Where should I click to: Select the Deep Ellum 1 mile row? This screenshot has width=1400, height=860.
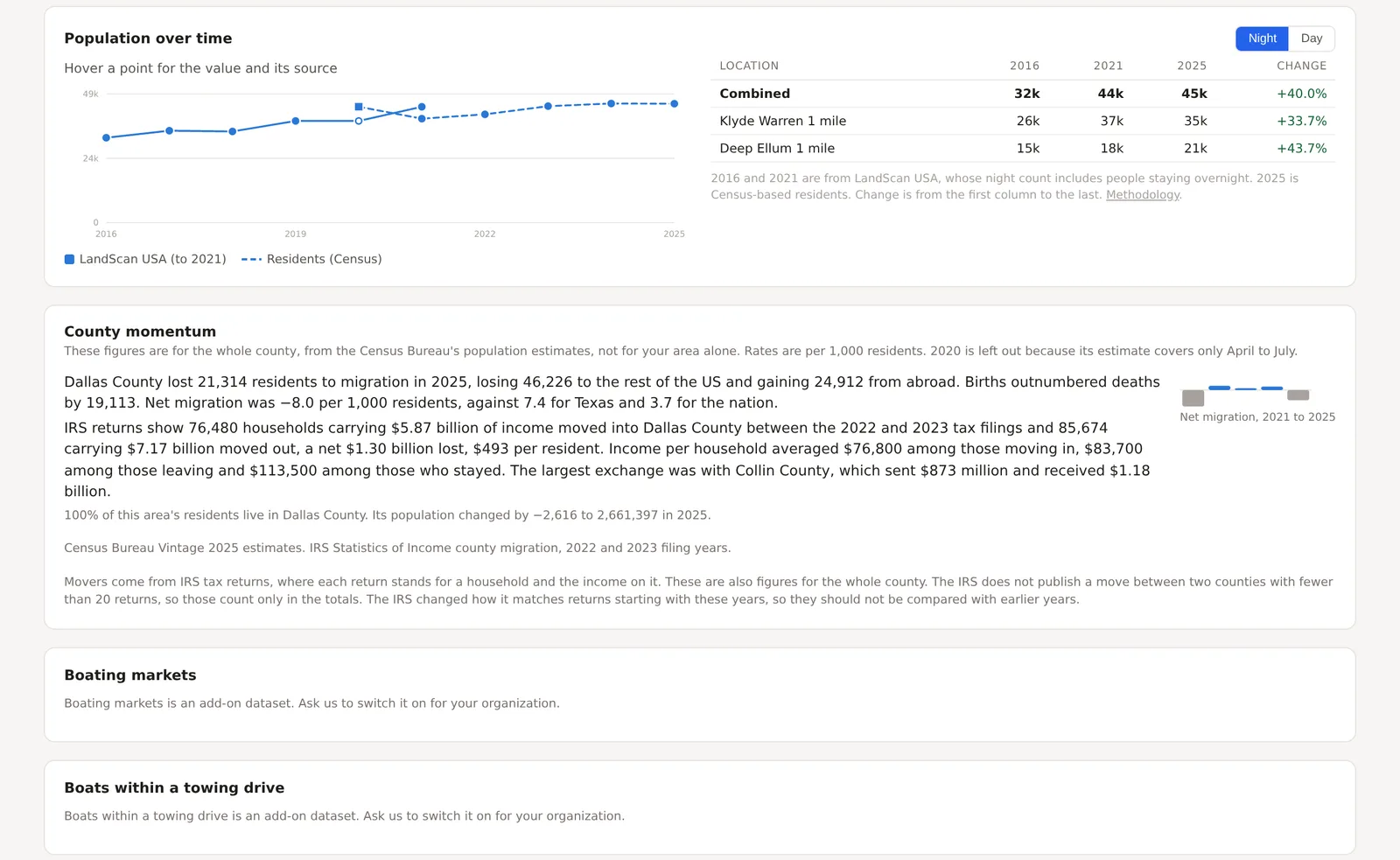(x=1023, y=149)
